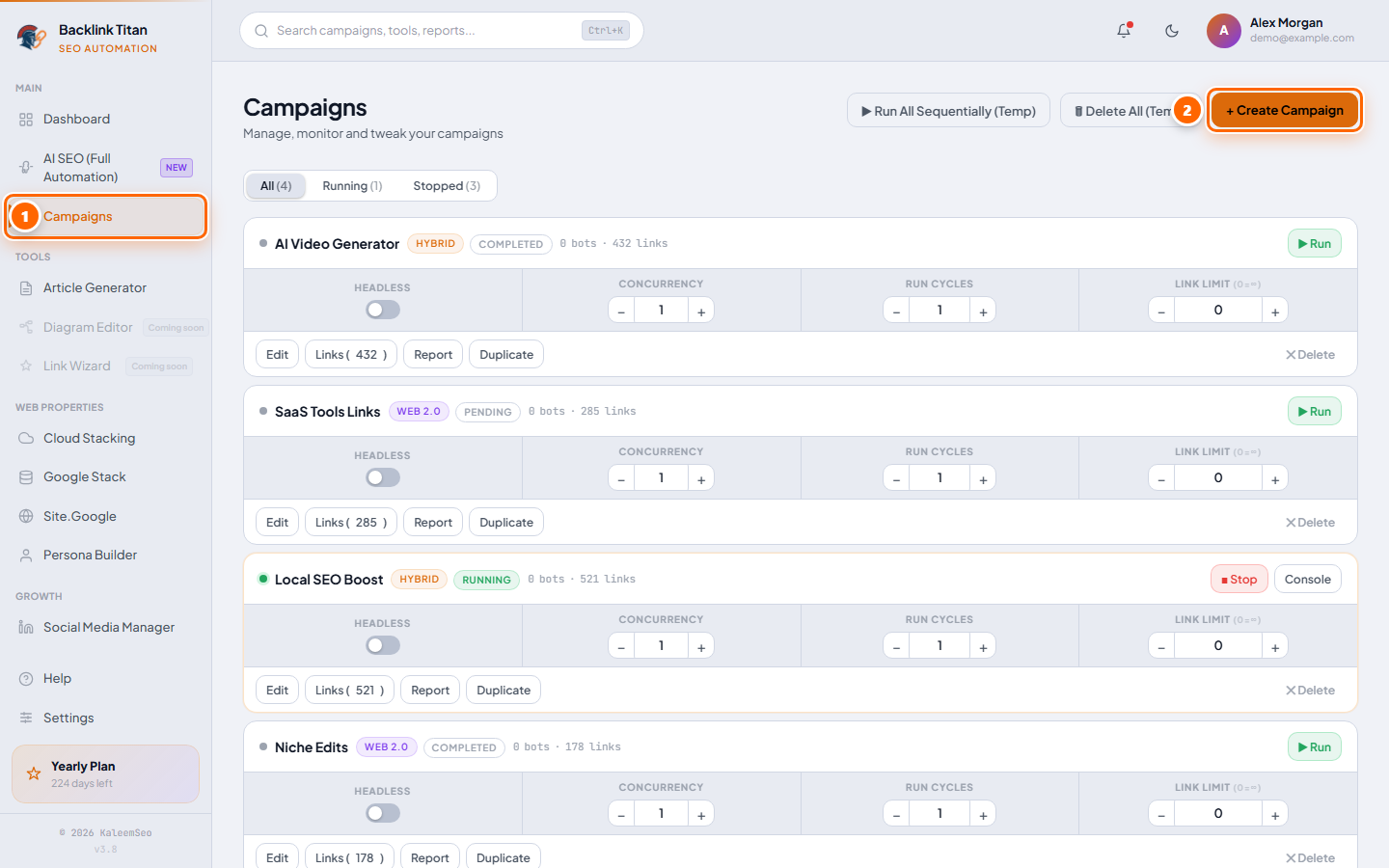
Task: Click the AI Video Generator link limit field
Action: [1218, 311]
